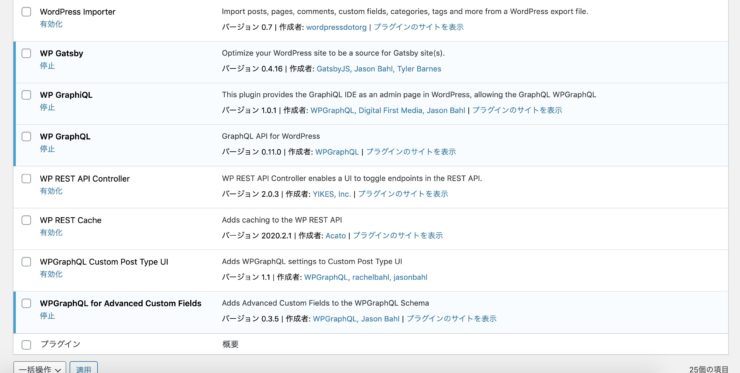Open the YIKES, Inc. author link

(332, 194)
